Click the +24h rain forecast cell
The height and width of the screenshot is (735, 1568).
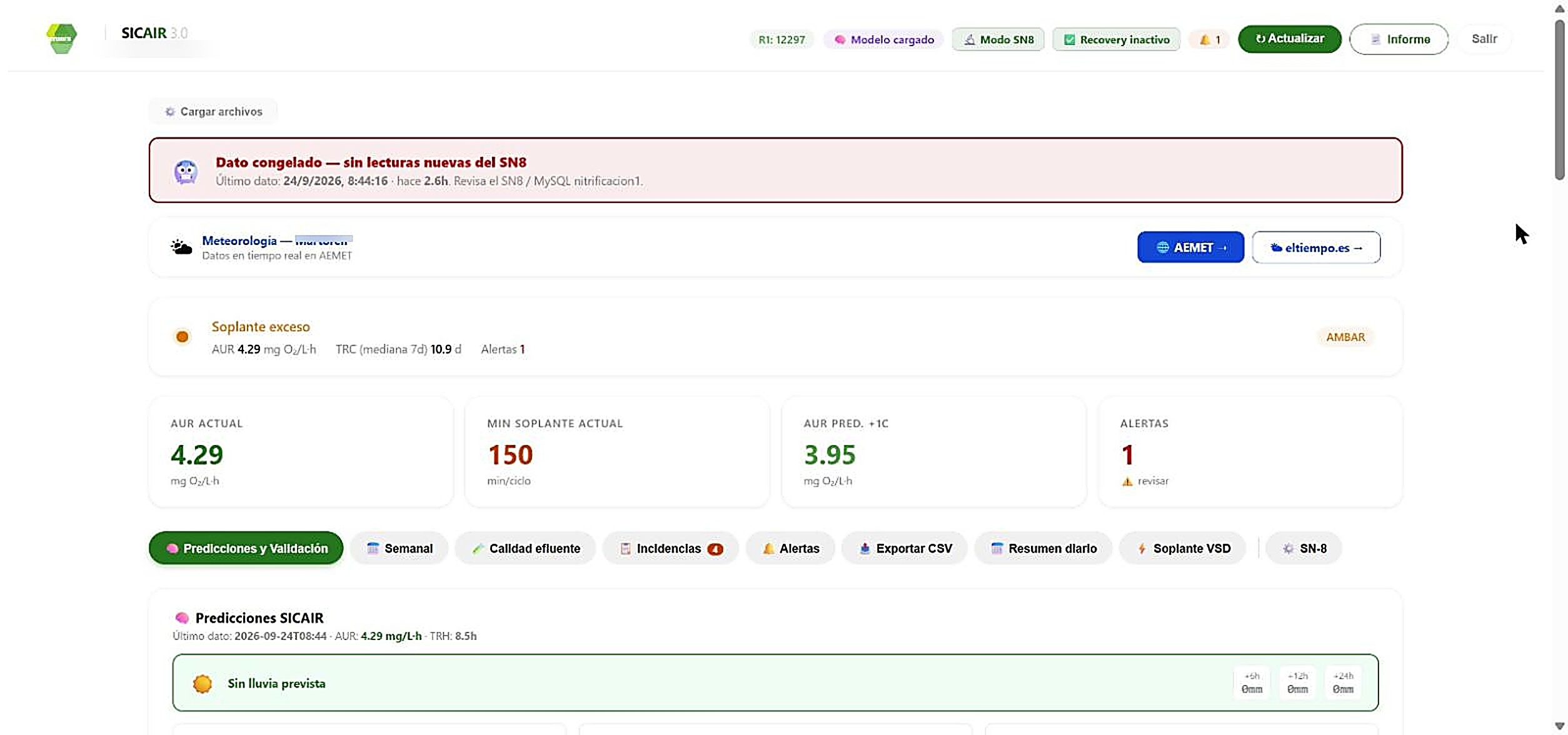coord(1343,683)
